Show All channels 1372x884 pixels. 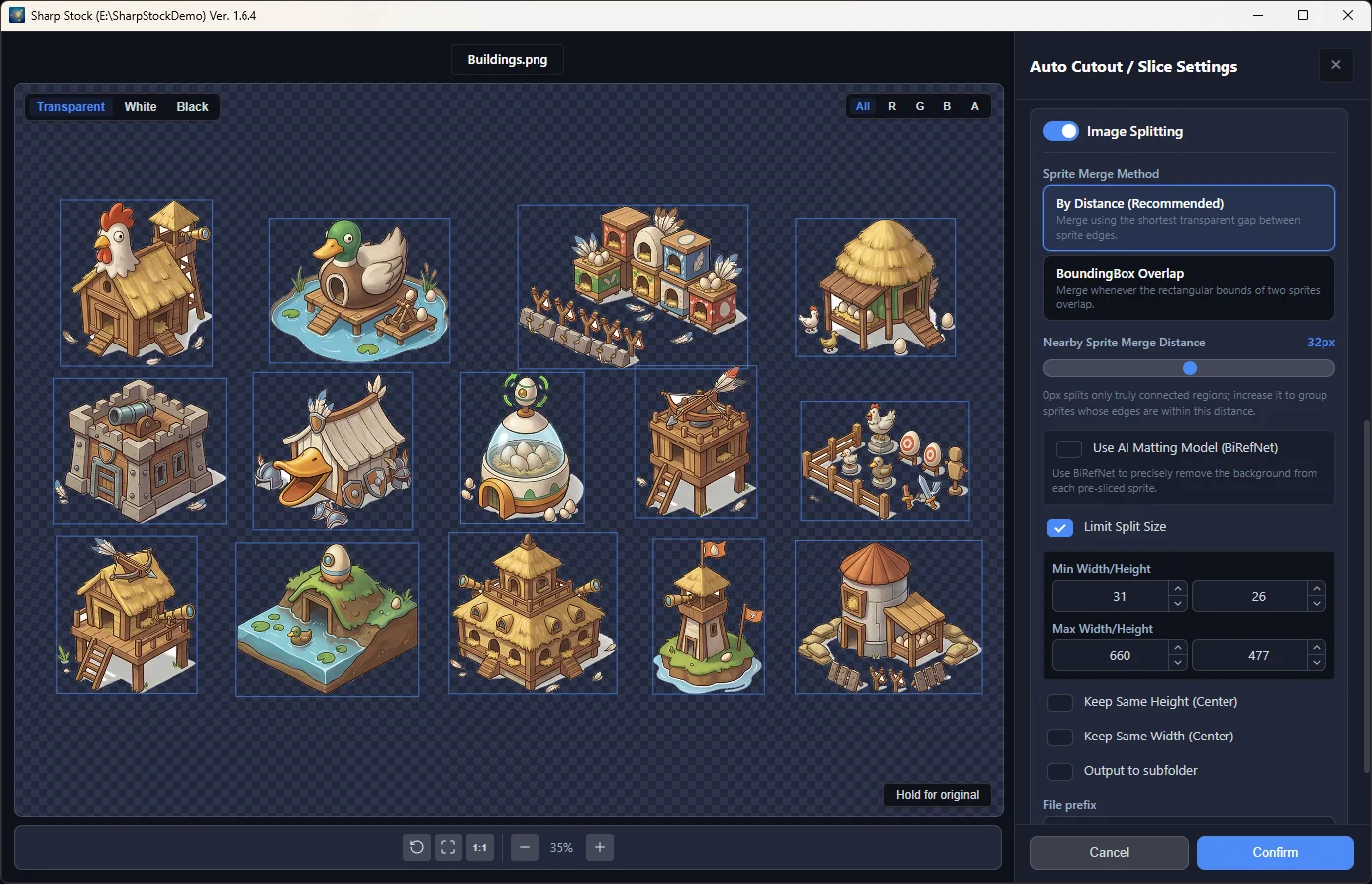(x=863, y=106)
